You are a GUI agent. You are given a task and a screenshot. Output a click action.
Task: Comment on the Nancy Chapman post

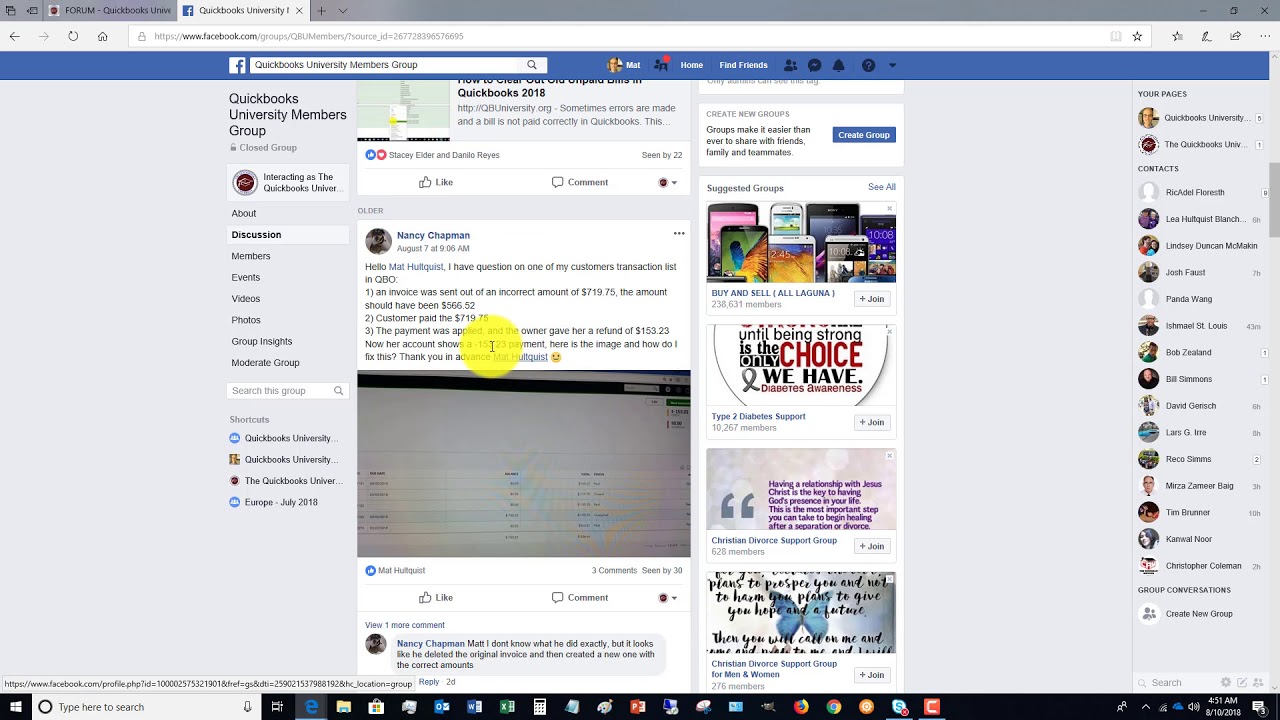pos(580,598)
